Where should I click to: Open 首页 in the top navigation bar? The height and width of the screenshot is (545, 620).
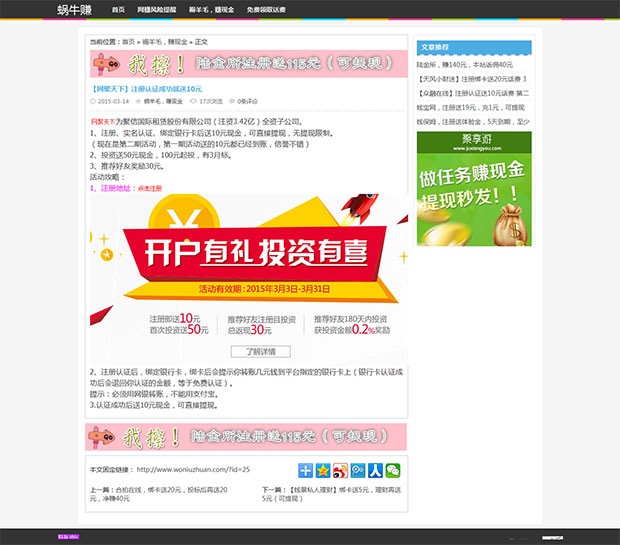tap(118, 9)
